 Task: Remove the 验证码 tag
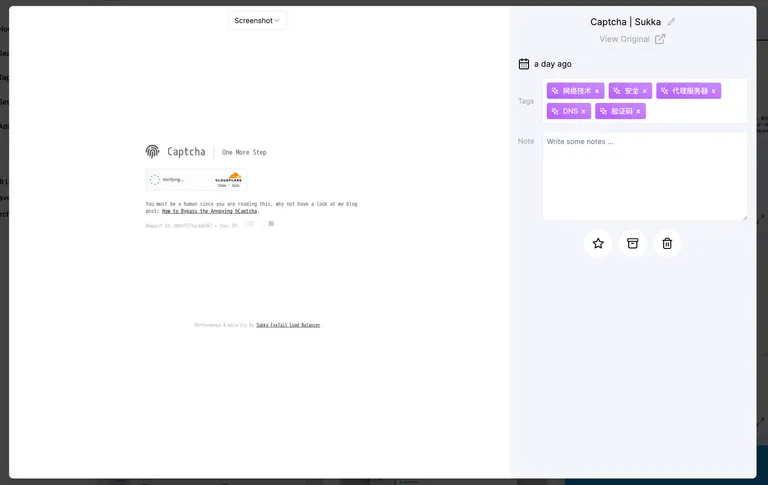[x=638, y=111]
